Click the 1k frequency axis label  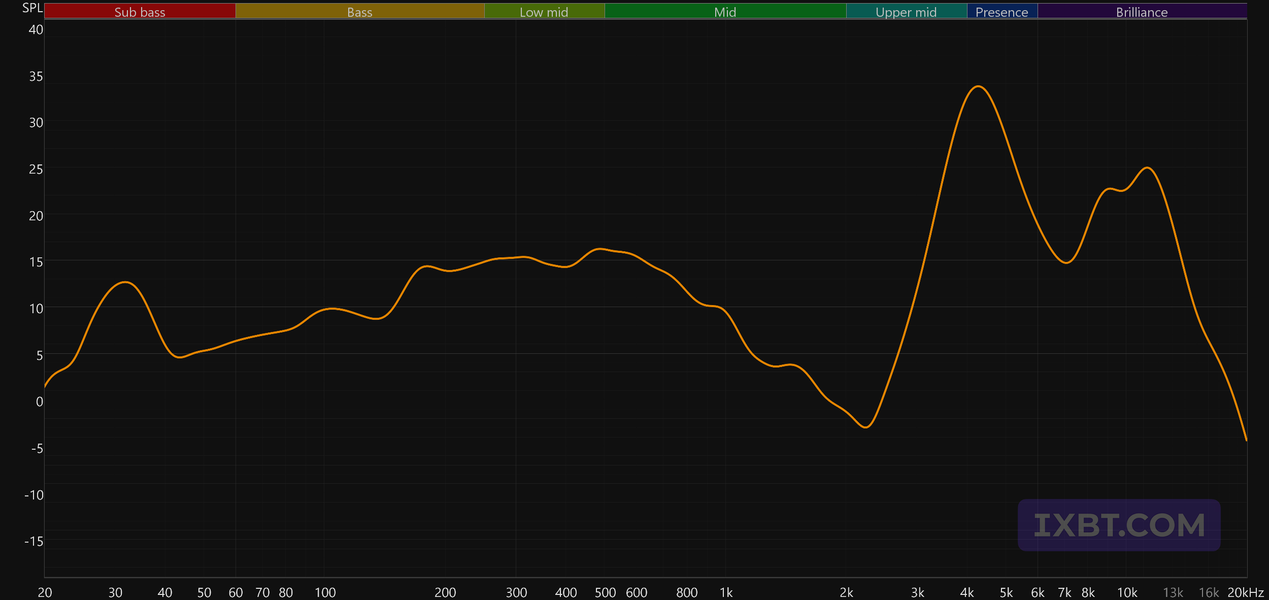tap(727, 592)
